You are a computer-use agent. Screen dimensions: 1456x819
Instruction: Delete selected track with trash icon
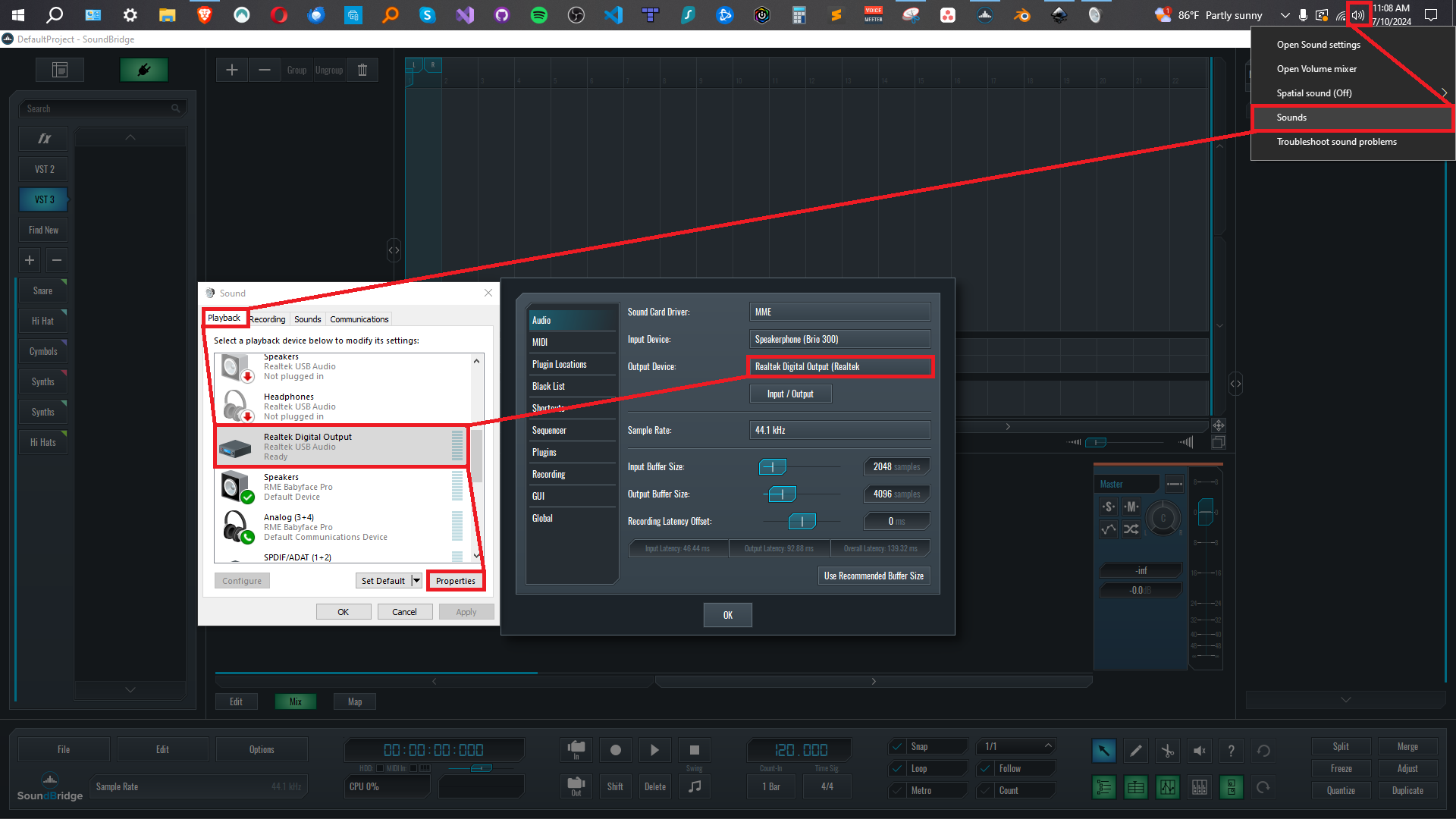(x=362, y=70)
